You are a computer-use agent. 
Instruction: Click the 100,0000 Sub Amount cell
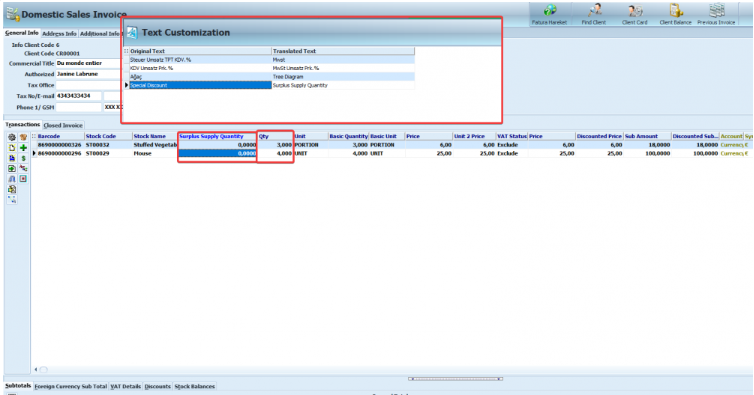click(x=647, y=153)
